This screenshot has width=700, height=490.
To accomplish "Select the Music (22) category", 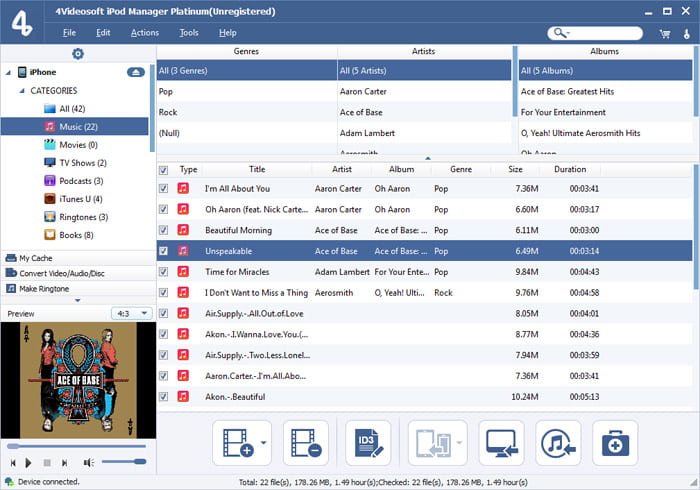I will (x=75, y=127).
